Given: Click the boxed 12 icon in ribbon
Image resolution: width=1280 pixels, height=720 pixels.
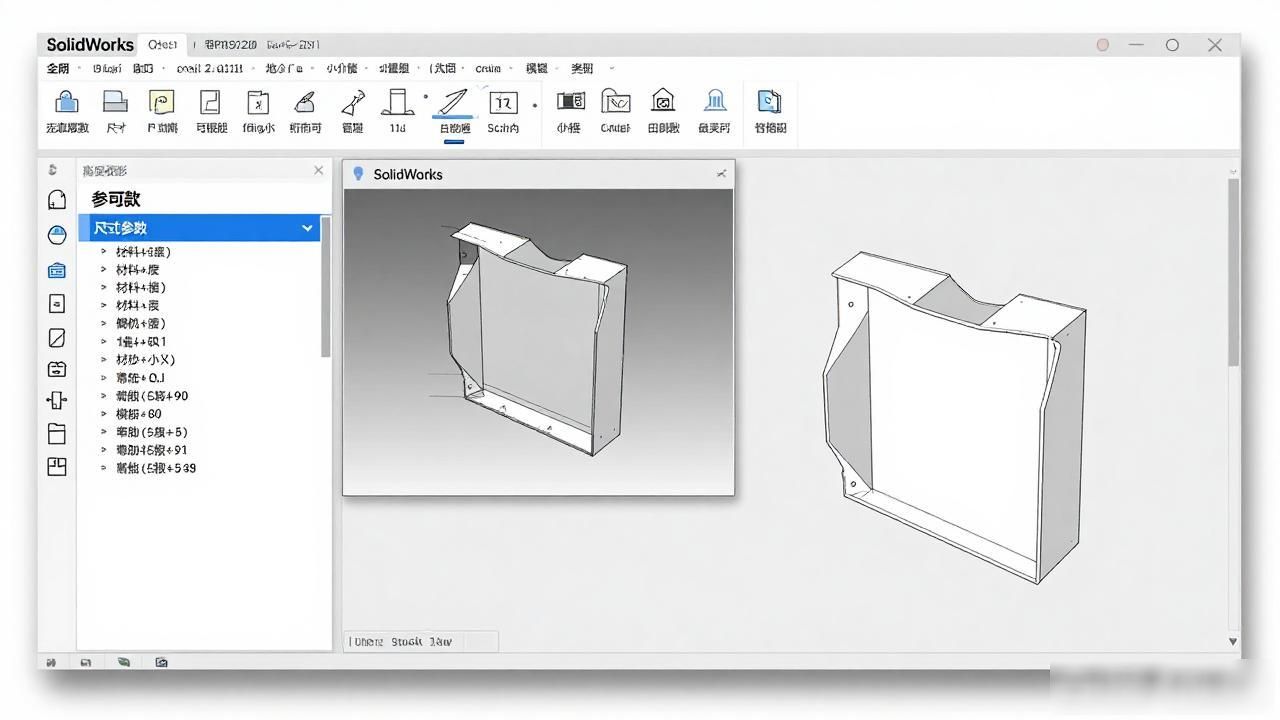Looking at the screenshot, I should tap(503, 102).
